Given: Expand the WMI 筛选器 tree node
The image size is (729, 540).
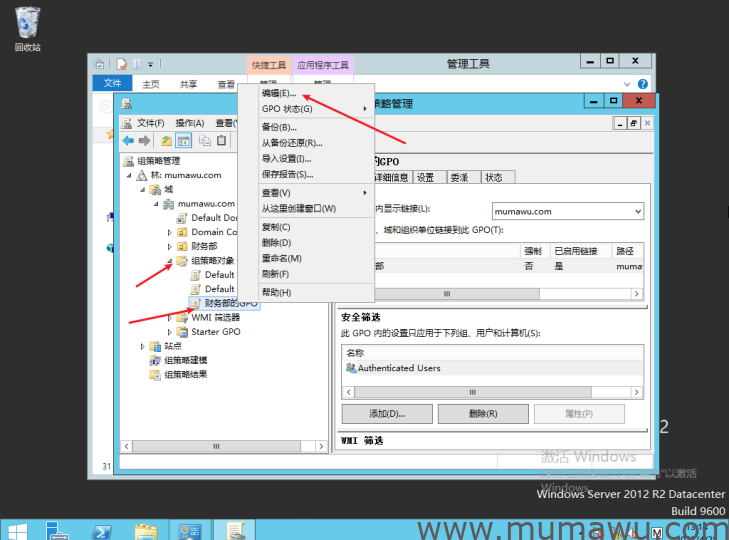Looking at the screenshot, I should (x=169, y=318).
